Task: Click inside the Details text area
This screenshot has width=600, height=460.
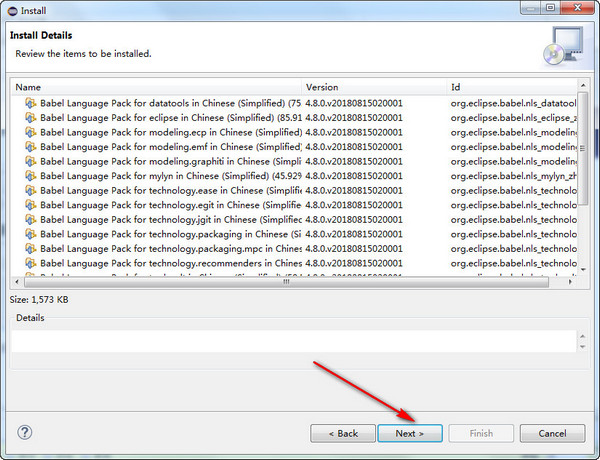Action: pos(294,341)
